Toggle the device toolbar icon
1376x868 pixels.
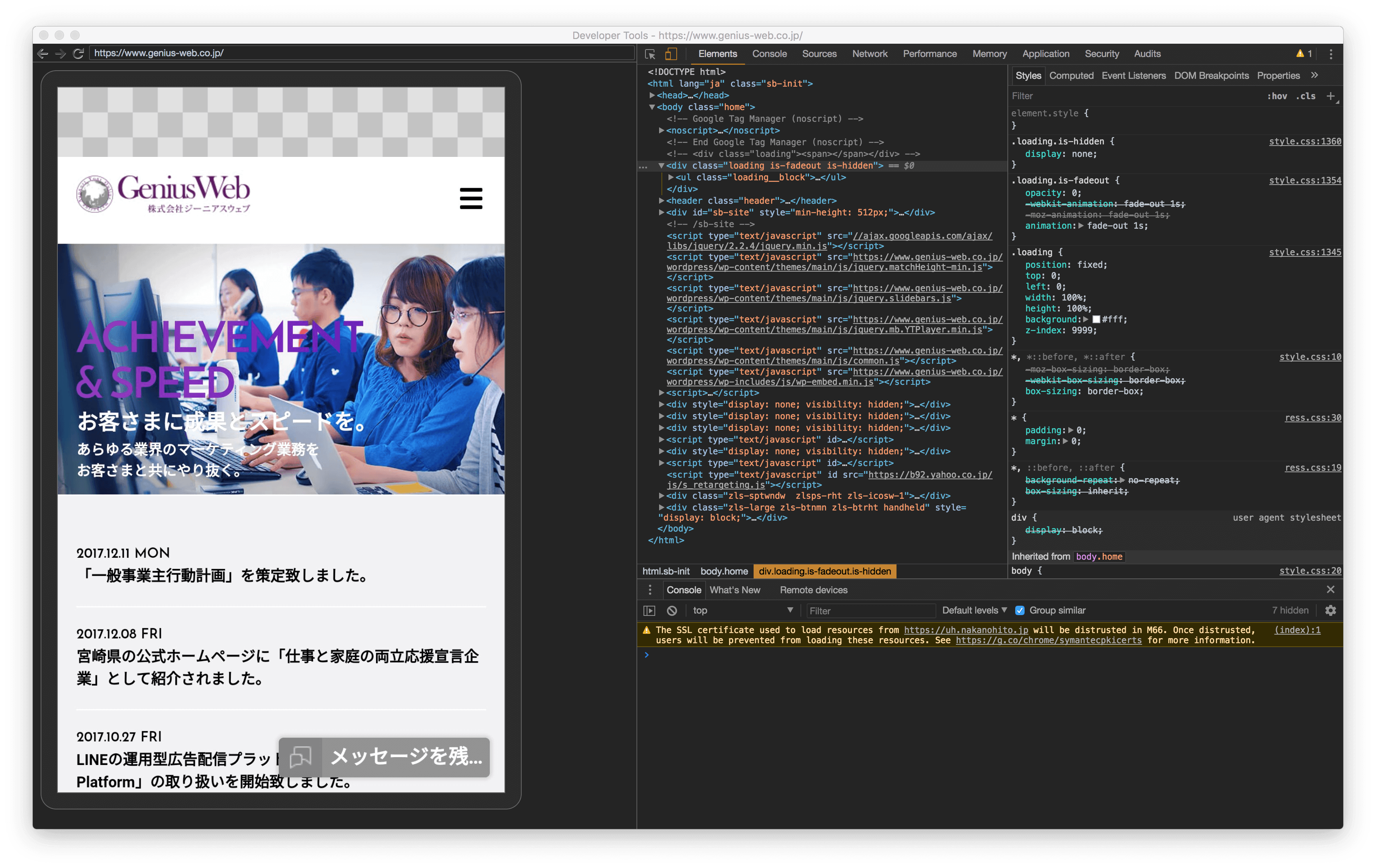(x=671, y=54)
